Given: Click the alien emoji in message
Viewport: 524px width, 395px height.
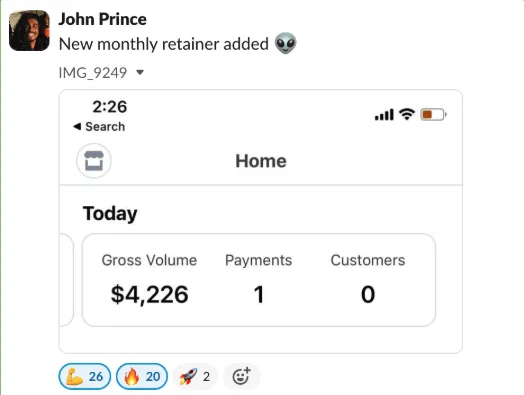Looking at the screenshot, I should (x=286, y=43).
